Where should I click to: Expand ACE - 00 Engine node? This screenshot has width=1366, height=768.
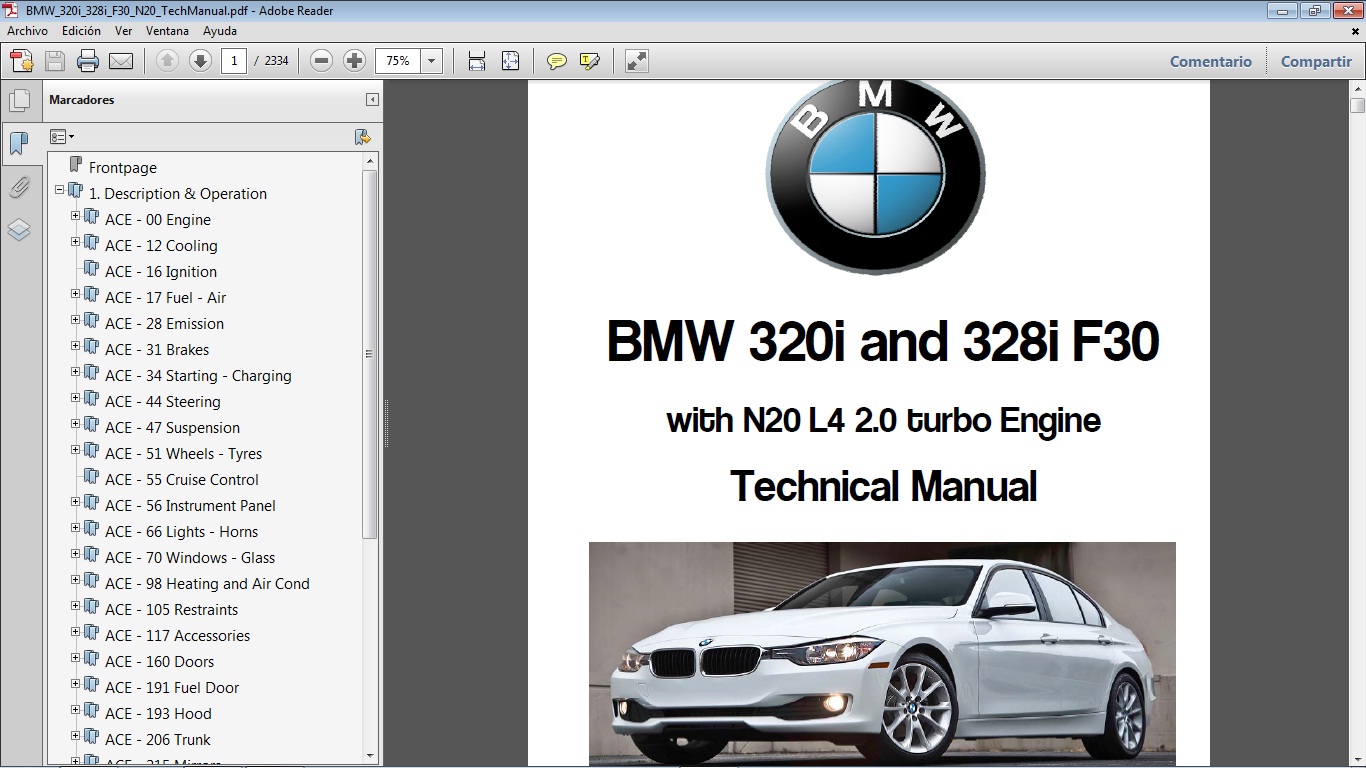(76, 215)
